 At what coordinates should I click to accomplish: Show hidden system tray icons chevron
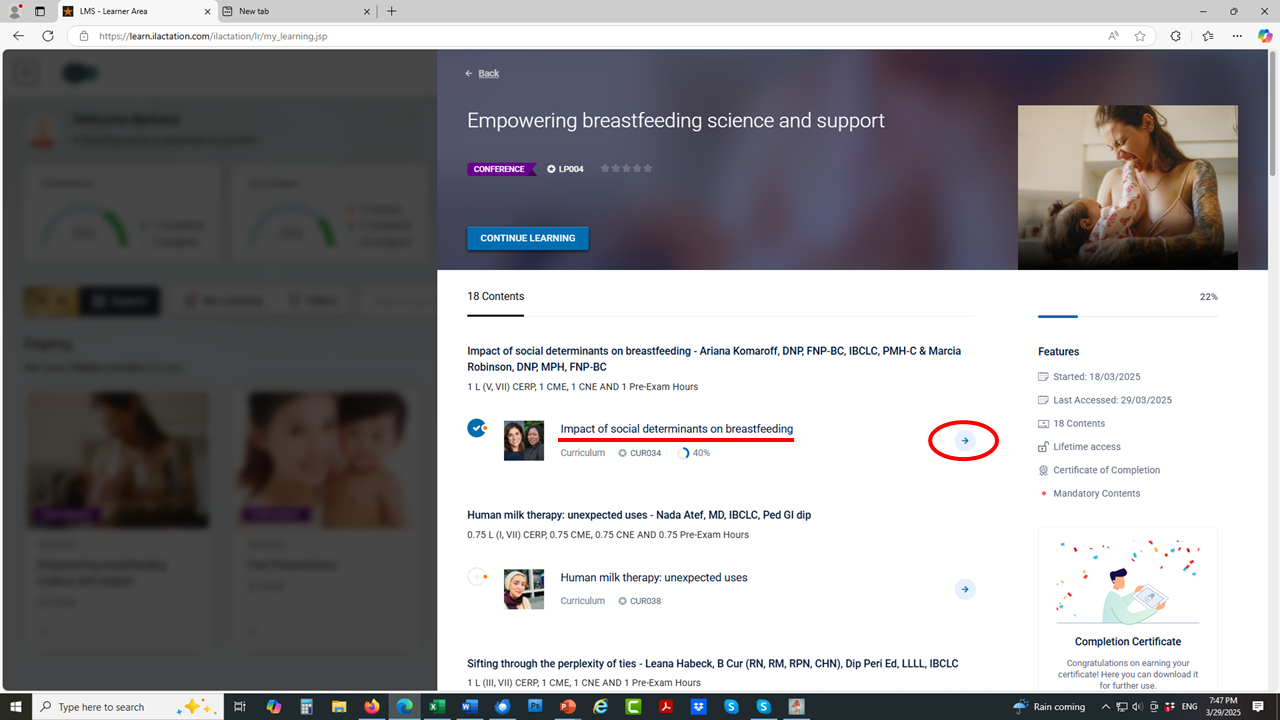(1105, 706)
